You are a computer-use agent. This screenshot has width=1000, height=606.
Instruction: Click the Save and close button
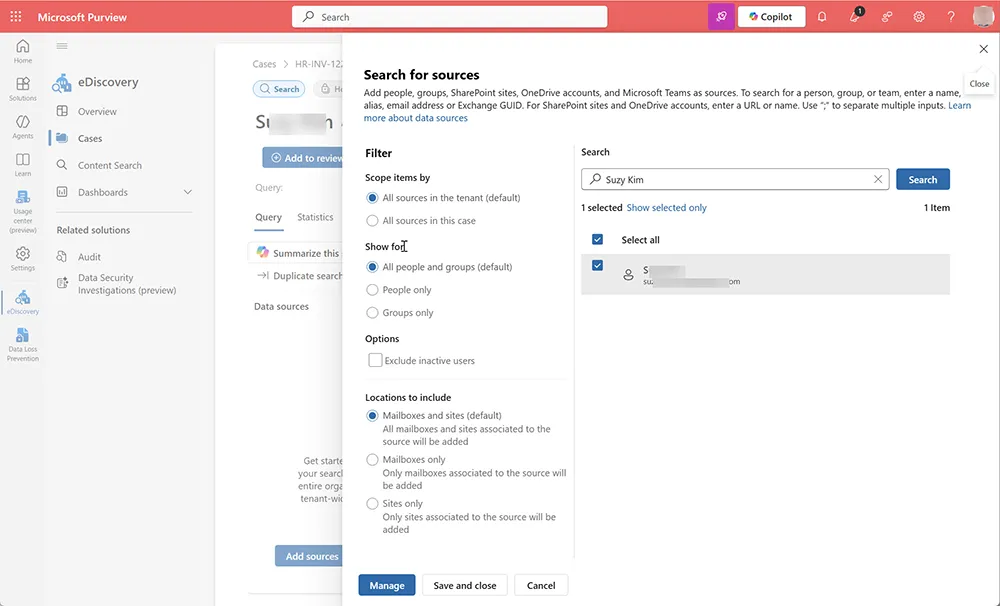(464, 584)
